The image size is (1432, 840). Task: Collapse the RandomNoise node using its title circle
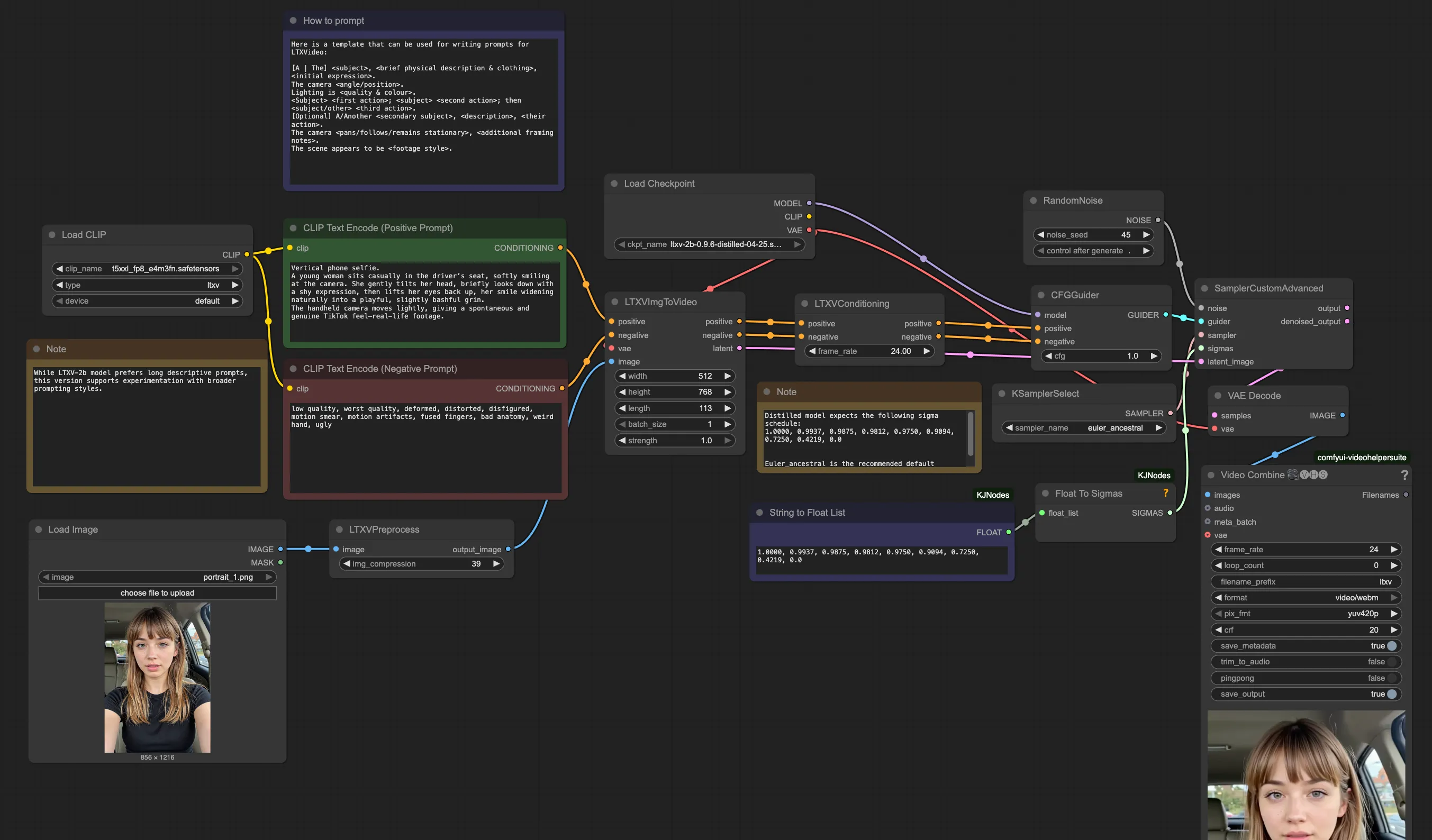click(x=1033, y=200)
